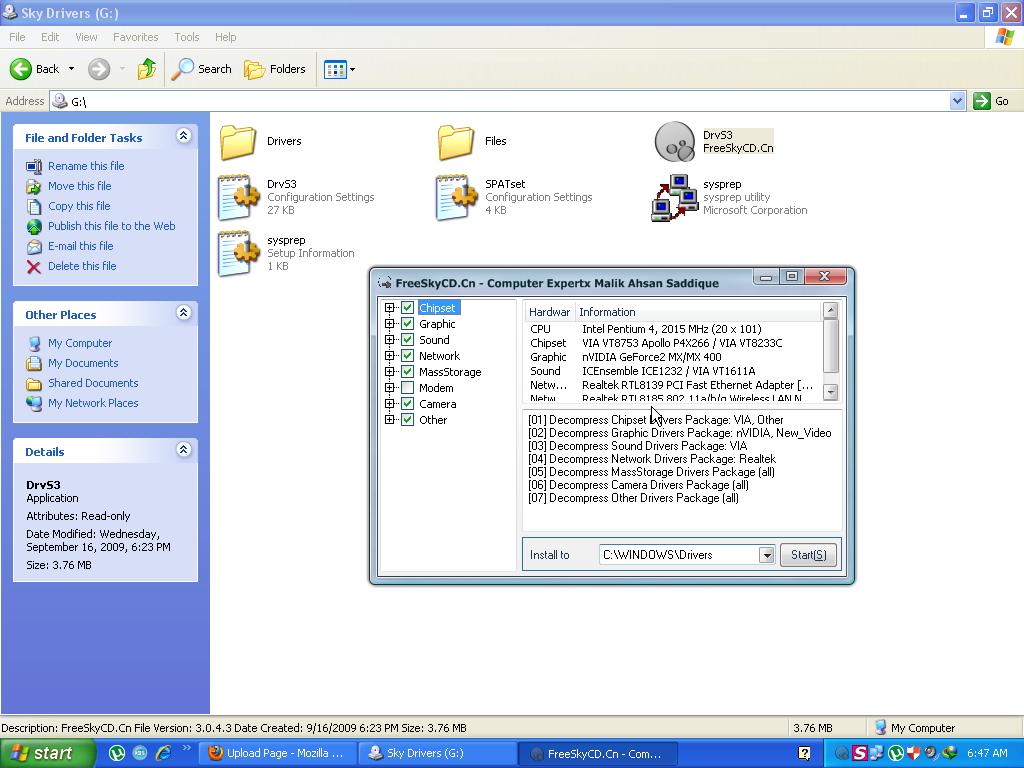The image size is (1024, 768).
Task: Open the Install to path dropdown
Action: point(767,555)
